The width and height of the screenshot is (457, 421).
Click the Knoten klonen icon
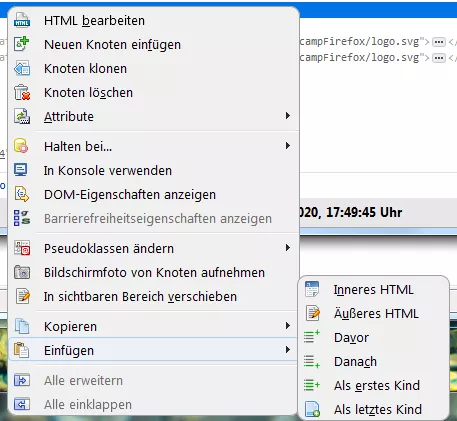22,68
